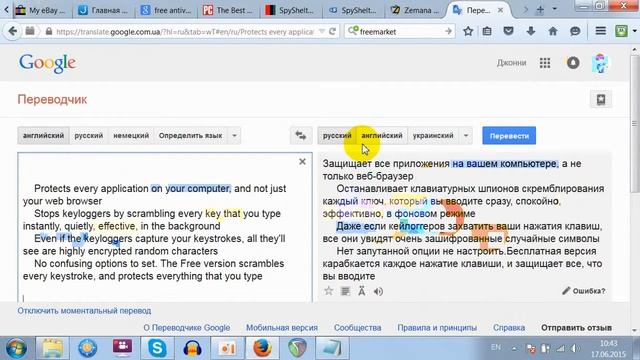The image size is (640, 360).
Task: Open Firefox from the taskbar
Action: tap(262, 348)
